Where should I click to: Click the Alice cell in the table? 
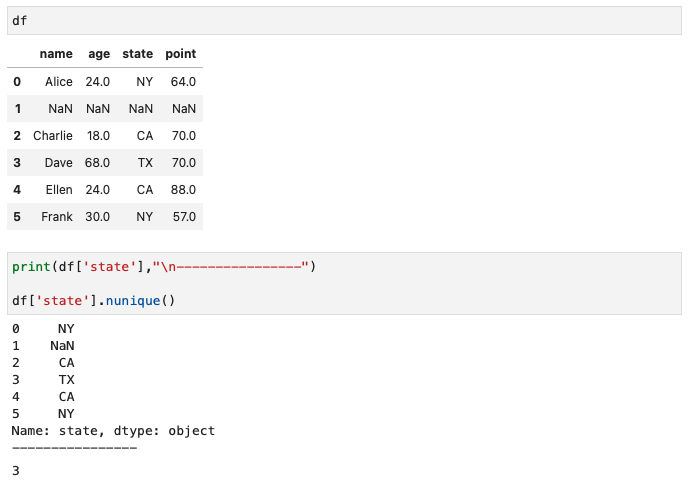click(59, 82)
